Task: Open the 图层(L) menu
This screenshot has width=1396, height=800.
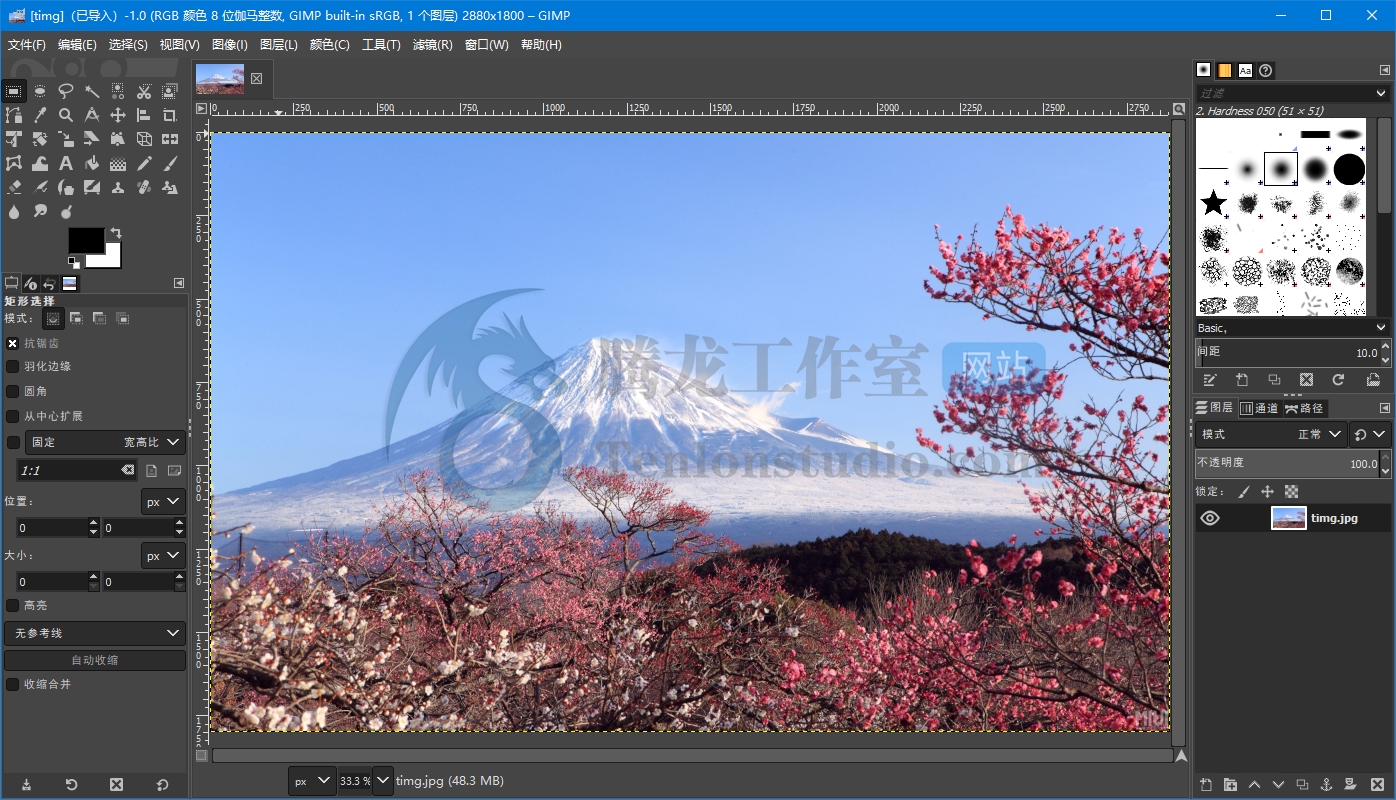Action: [x=279, y=45]
